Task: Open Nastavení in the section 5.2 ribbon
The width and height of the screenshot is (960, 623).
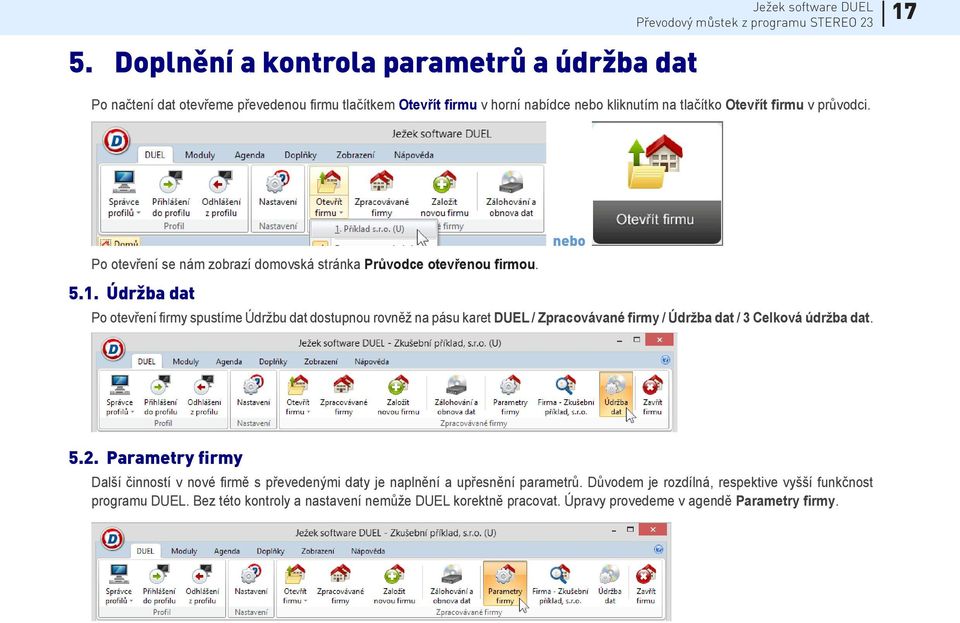Action: click(x=251, y=581)
